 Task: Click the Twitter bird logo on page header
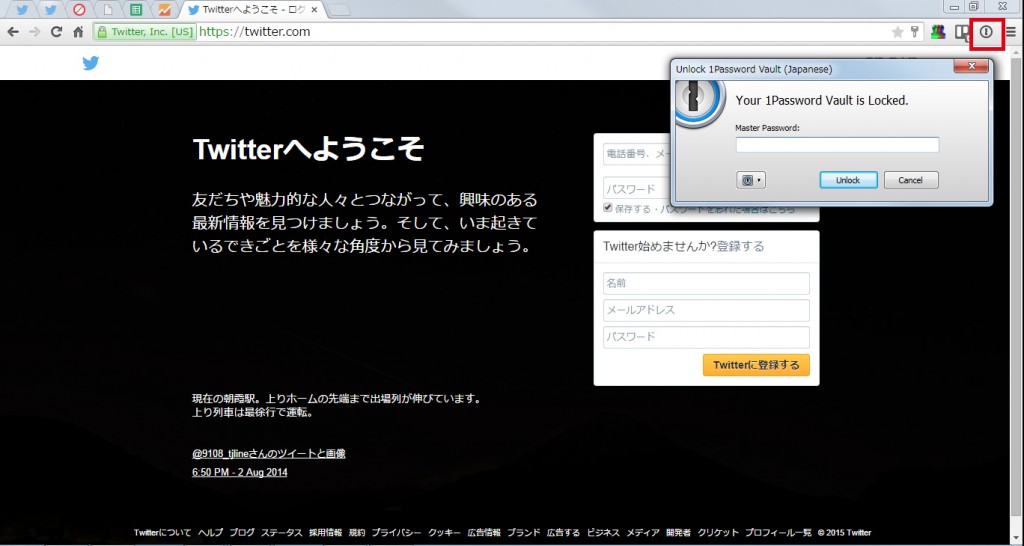91,63
